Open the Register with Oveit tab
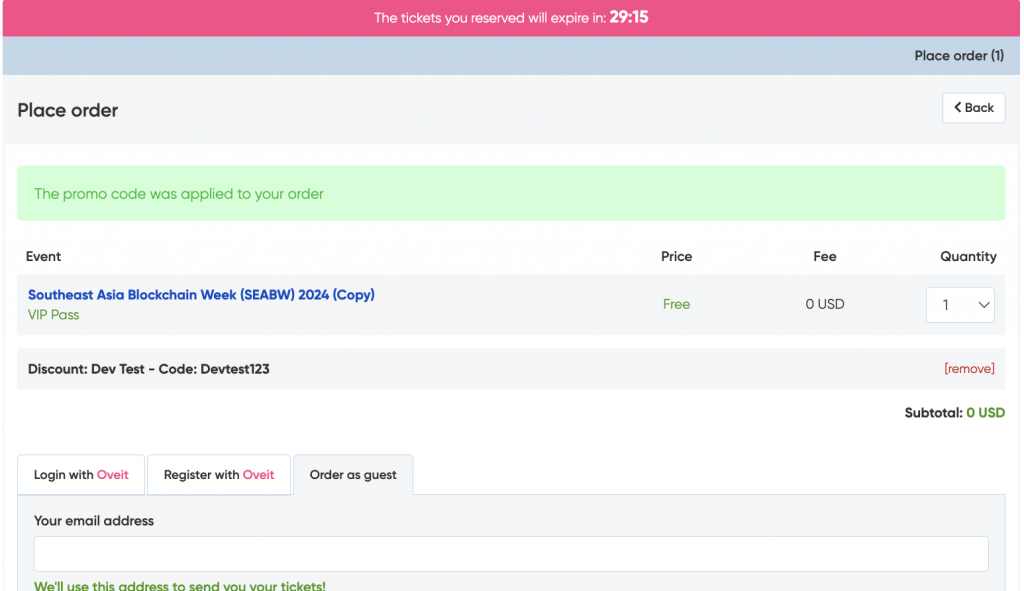1024x591 pixels. click(219, 474)
